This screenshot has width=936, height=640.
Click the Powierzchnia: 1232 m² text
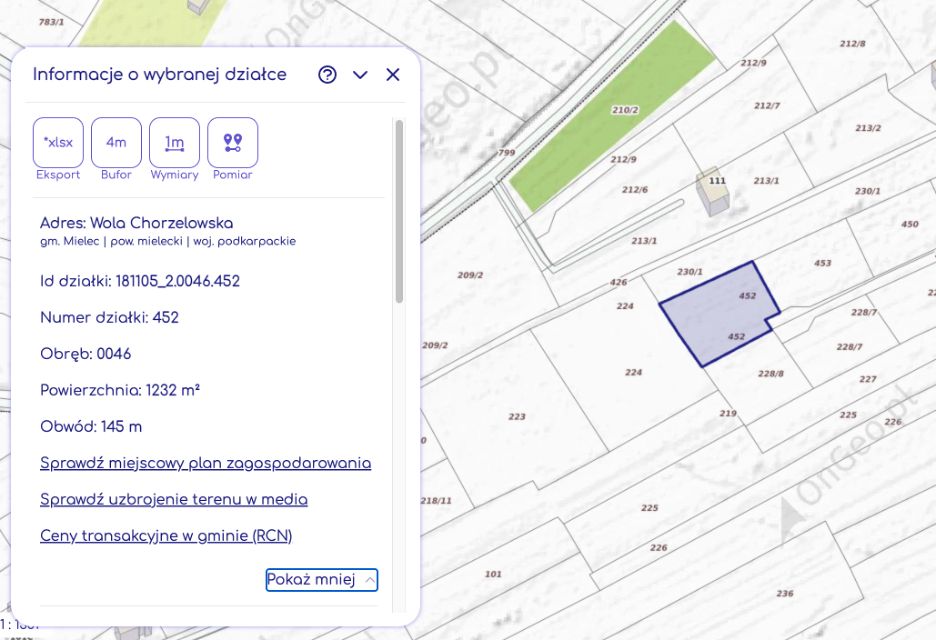(x=120, y=390)
